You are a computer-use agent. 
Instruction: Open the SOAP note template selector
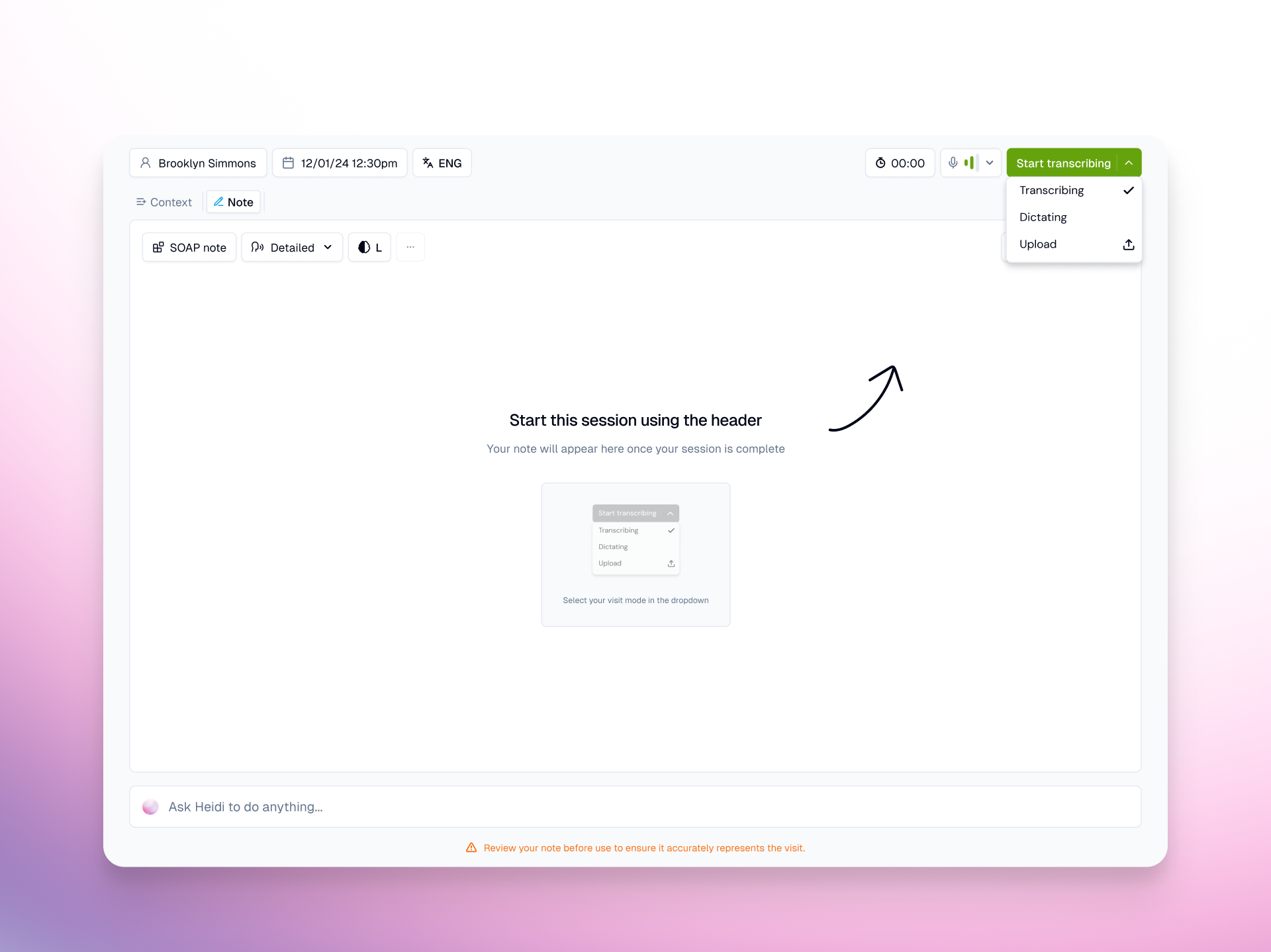pyautogui.click(x=189, y=248)
